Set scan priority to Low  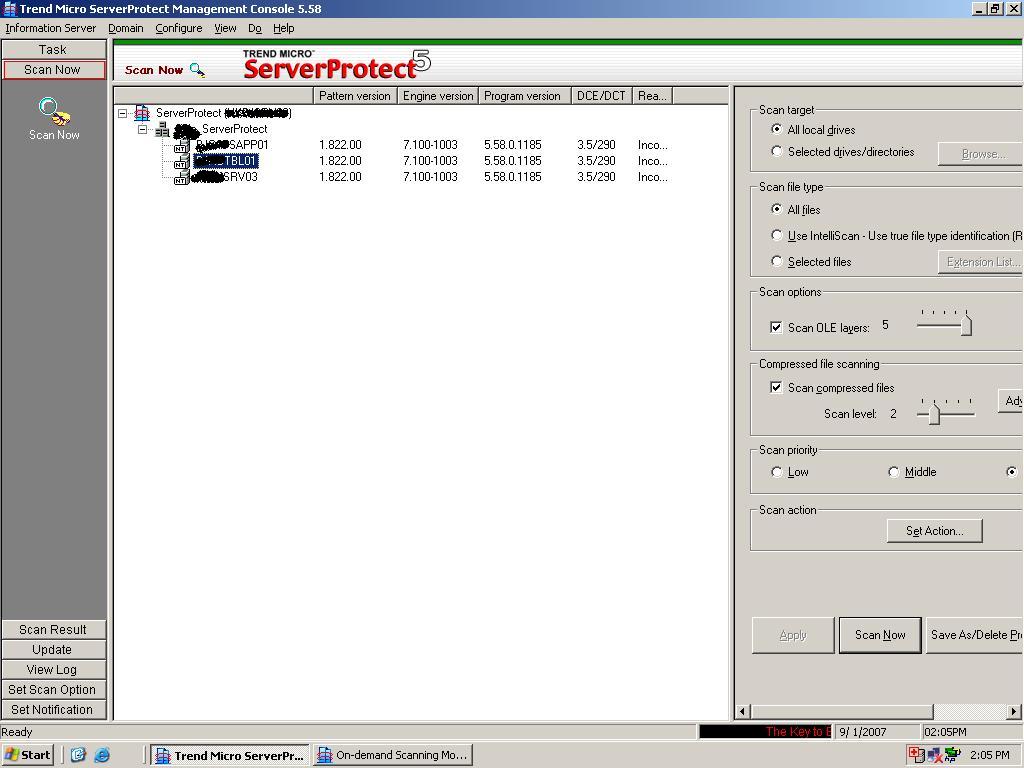tap(777, 471)
